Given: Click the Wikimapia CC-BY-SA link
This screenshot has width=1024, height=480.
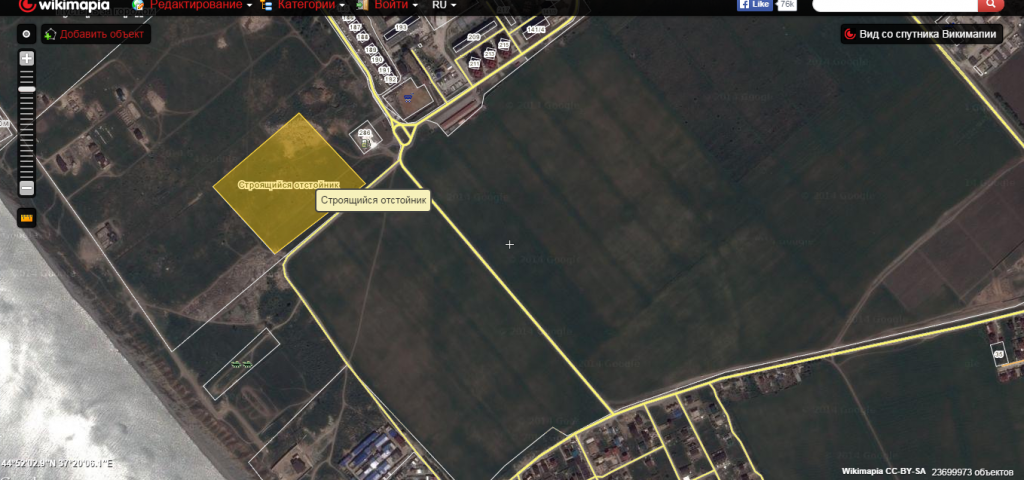Looking at the screenshot, I should click(881, 469).
